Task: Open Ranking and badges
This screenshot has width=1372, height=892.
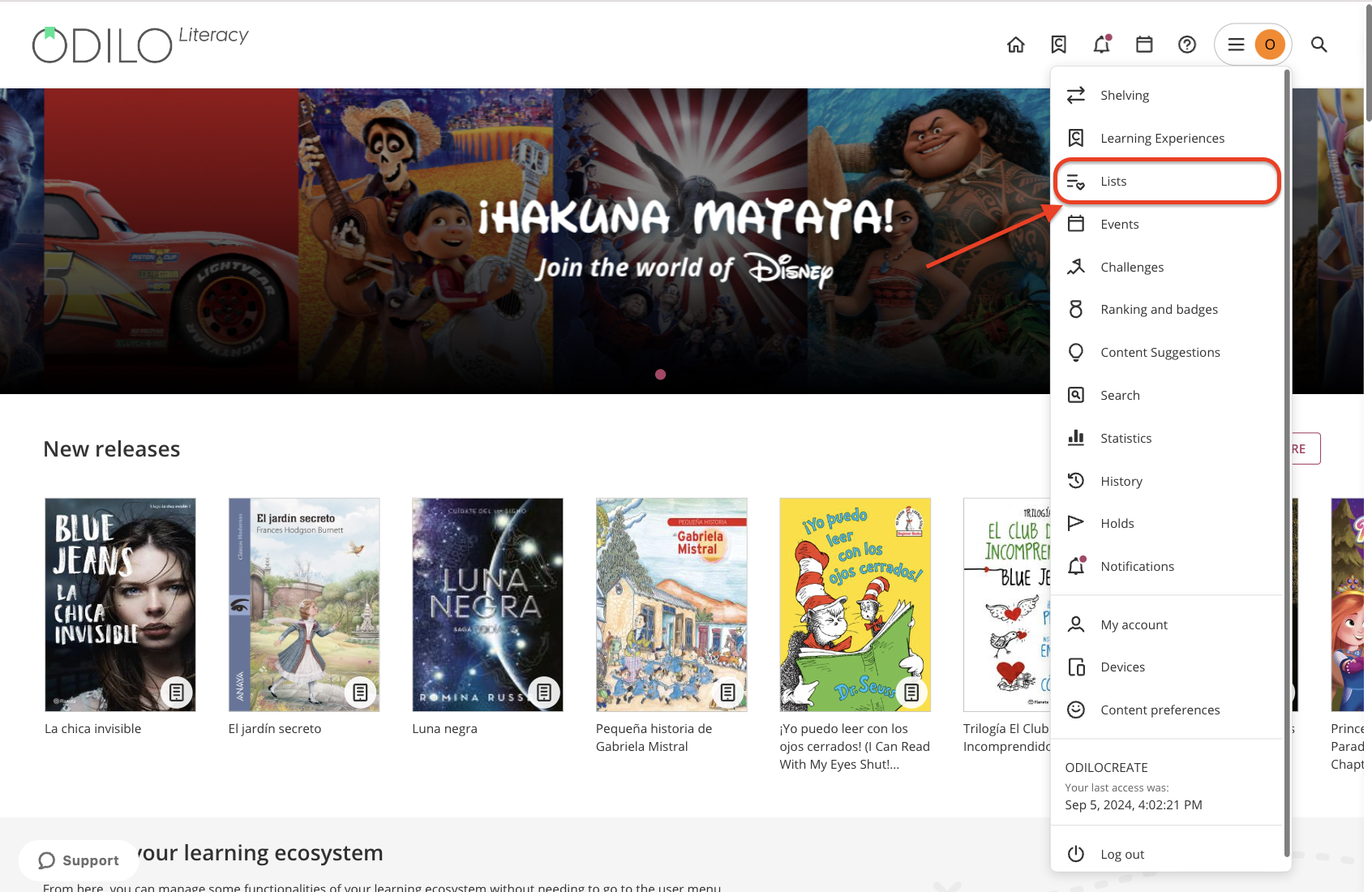Action: click(x=1168, y=309)
